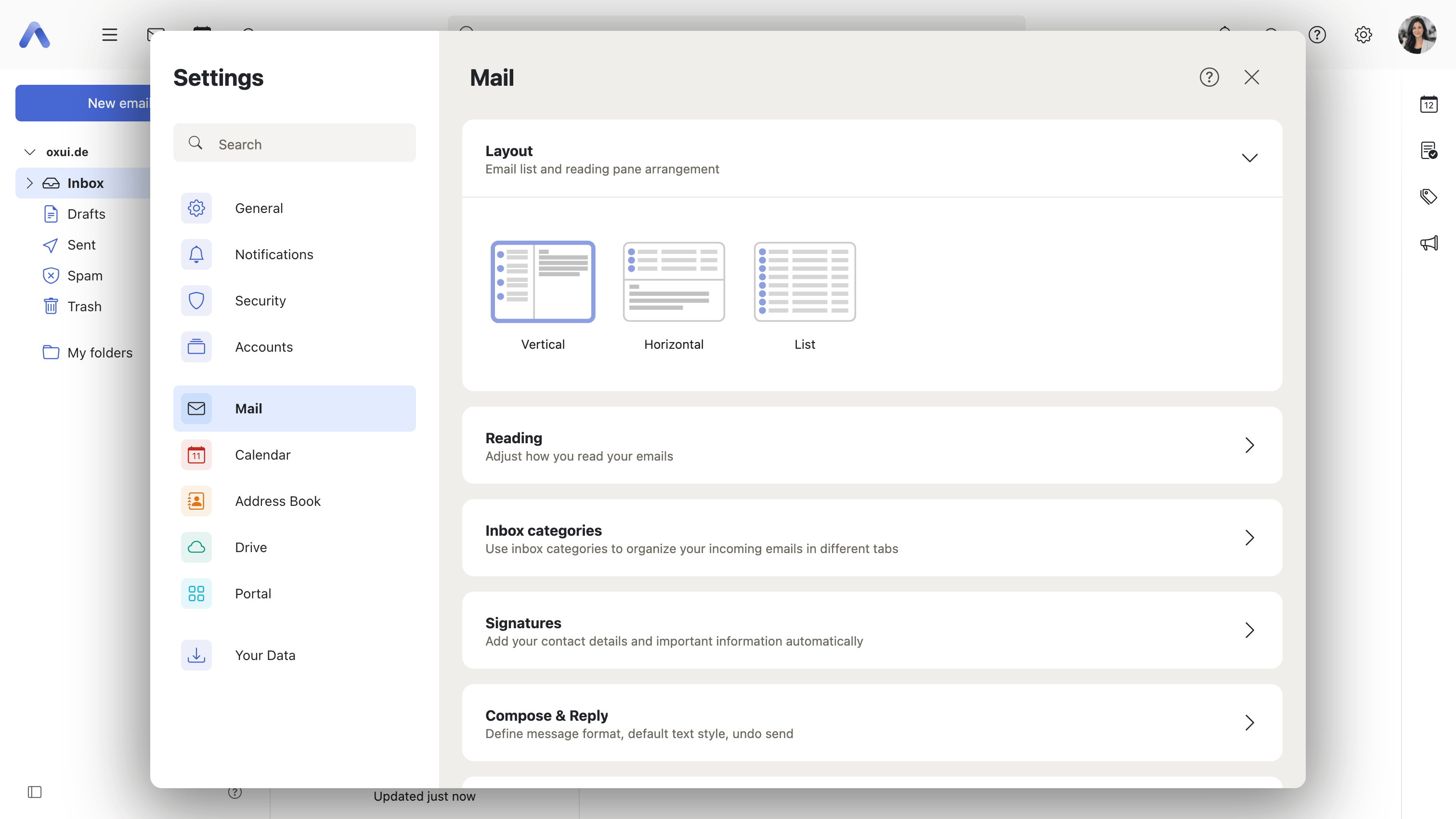Image resolution: width=1456 pixels, height=819 pixels.
Task: Open the announcements megaphone icon
Action: (1429, 243)
